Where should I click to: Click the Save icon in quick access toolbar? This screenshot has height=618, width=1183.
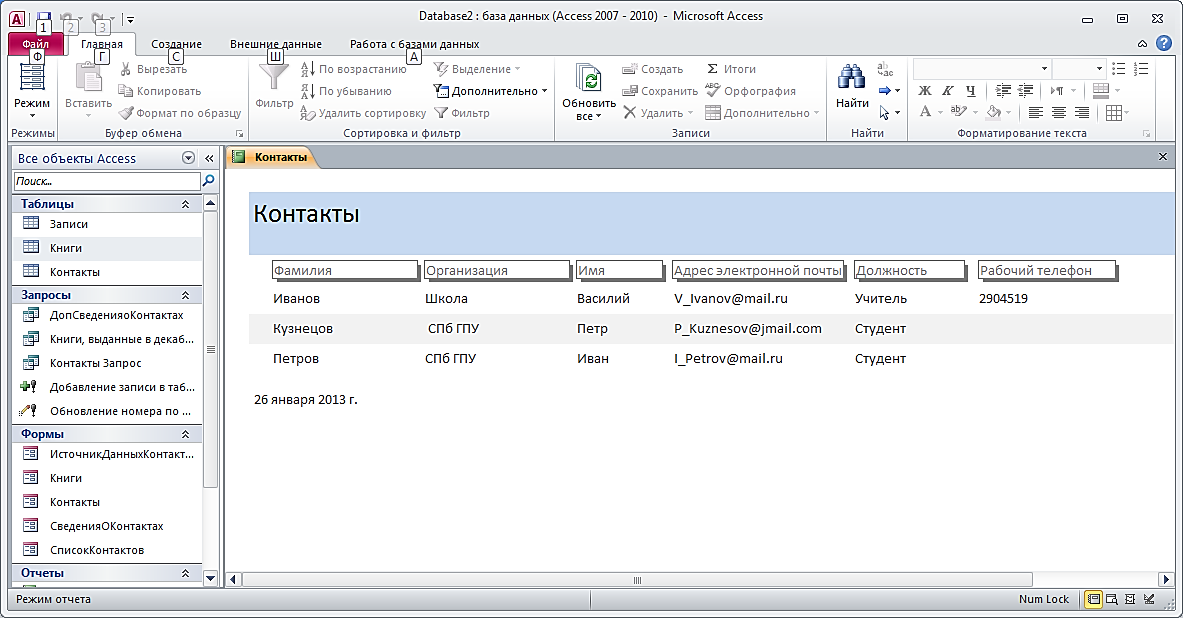click(x=43, y=17)
